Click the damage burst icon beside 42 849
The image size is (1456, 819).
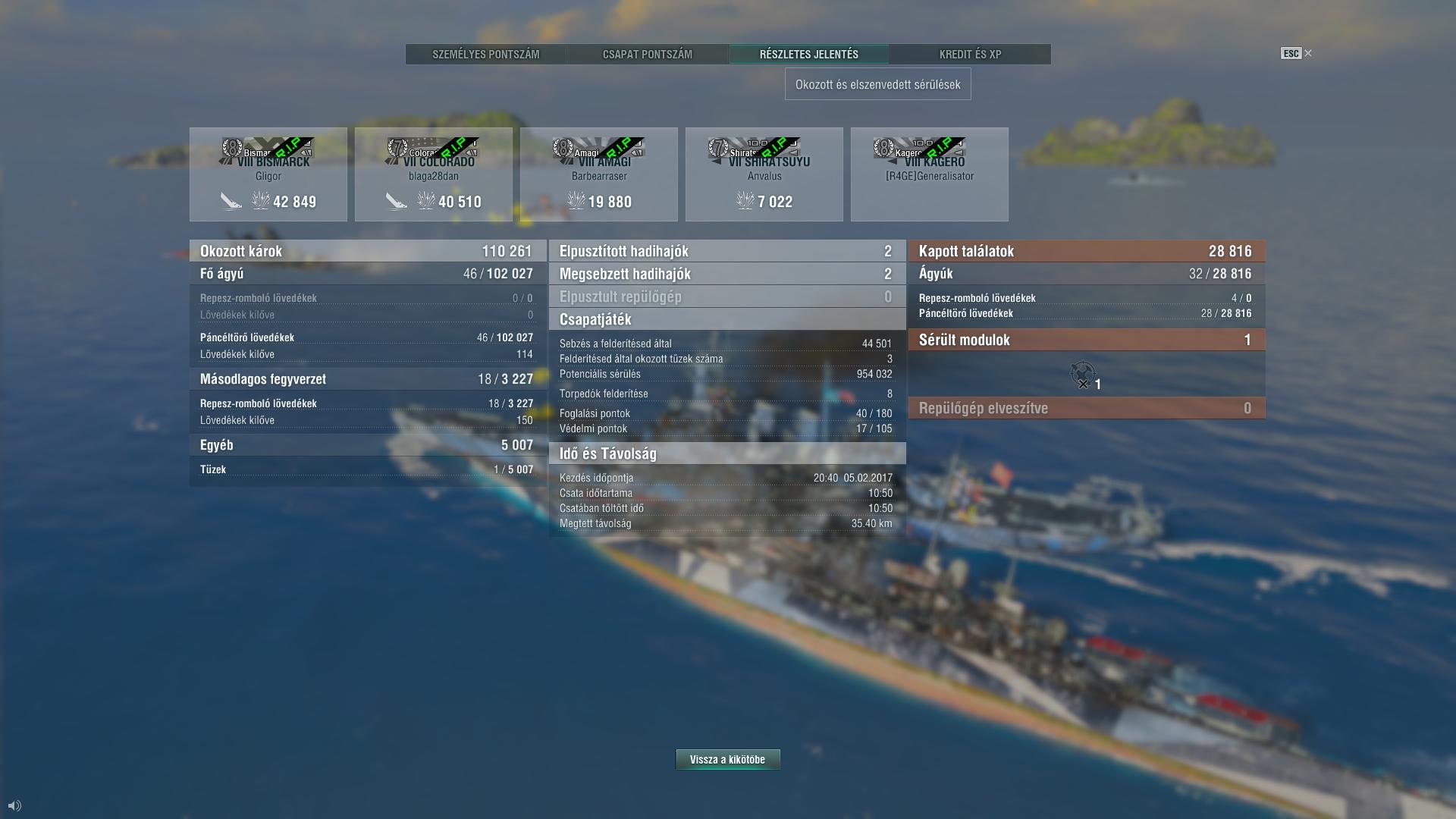click(261, 201)
